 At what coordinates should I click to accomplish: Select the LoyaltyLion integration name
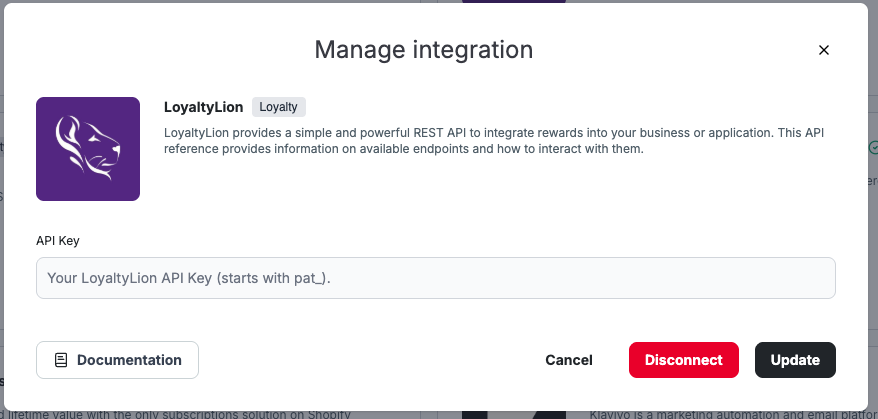click(204, 107)
